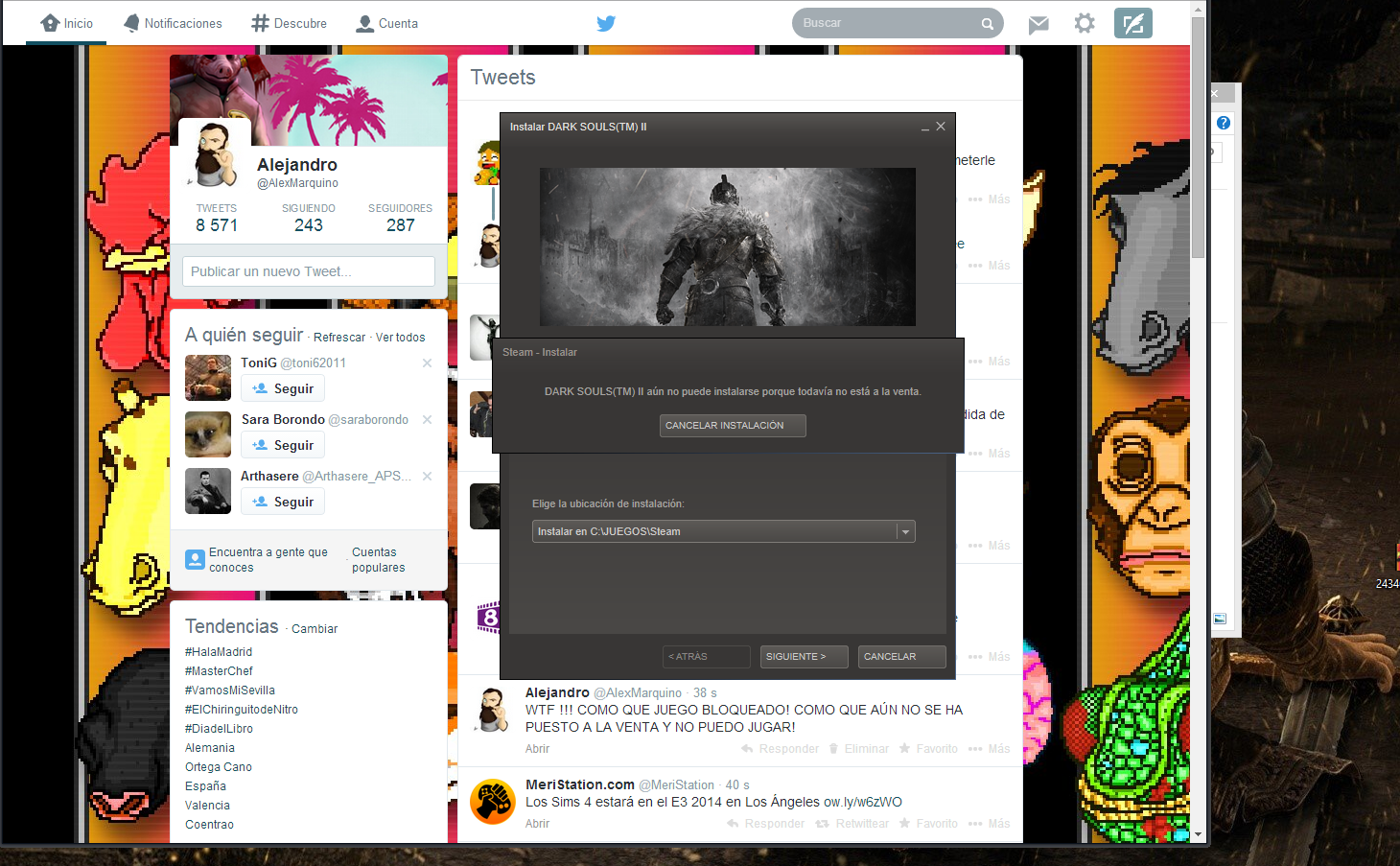1400x866 pixels.
Task: Click blue help icon in background window
Action: click(1224, 123)
